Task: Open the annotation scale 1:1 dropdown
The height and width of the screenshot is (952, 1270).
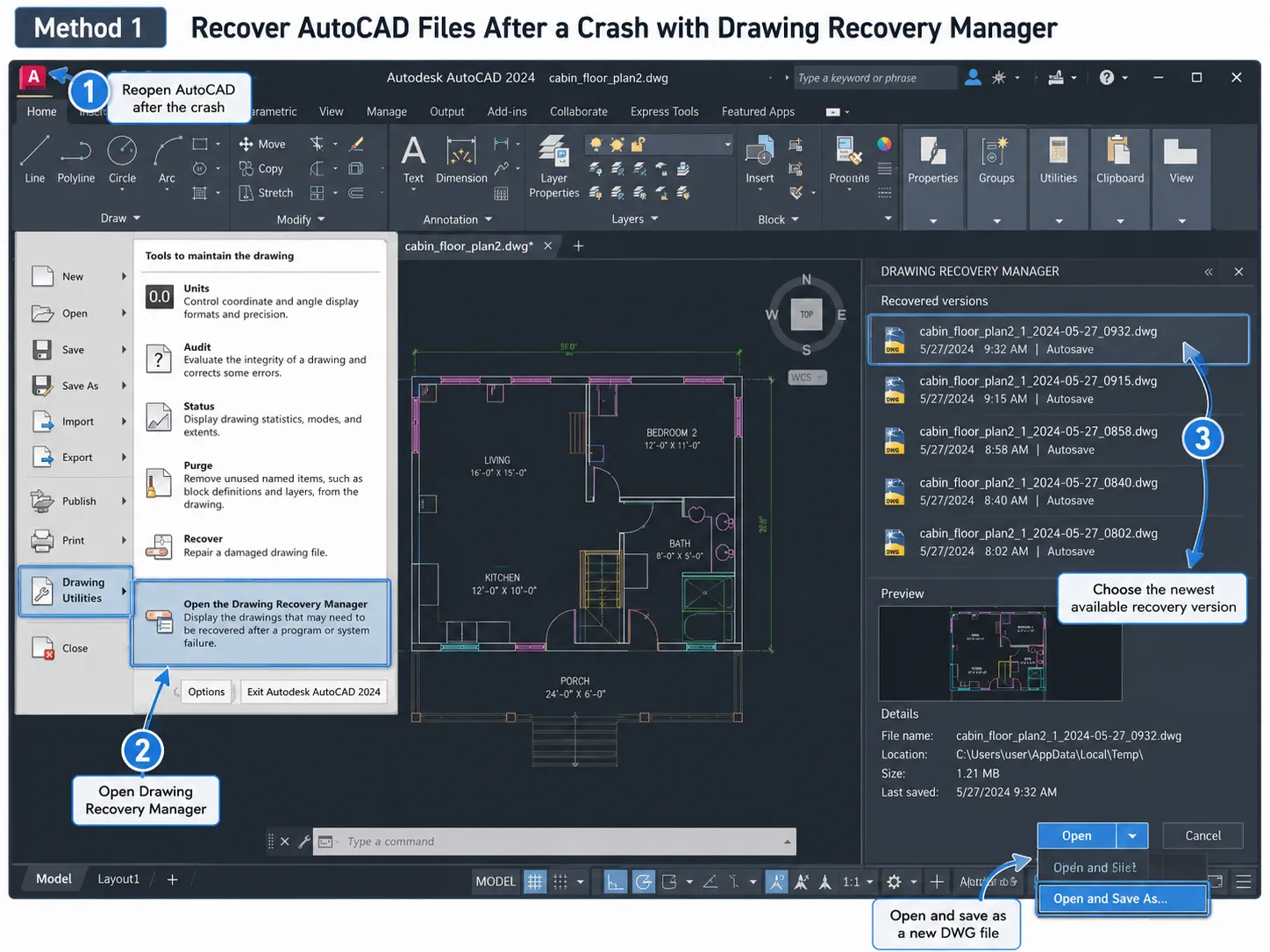Action: pyautogui.click(x=859, y=881)
